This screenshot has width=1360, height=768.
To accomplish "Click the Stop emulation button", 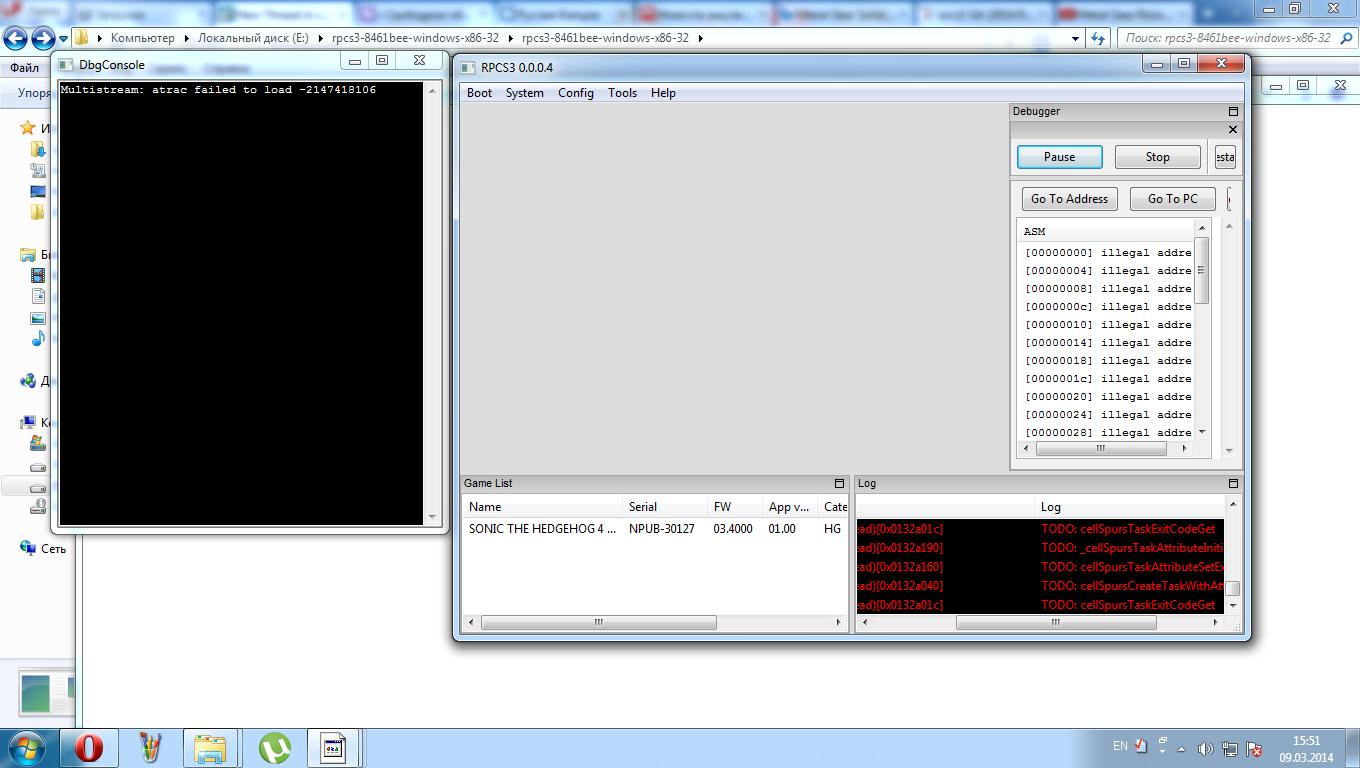I will [1157, 157].
